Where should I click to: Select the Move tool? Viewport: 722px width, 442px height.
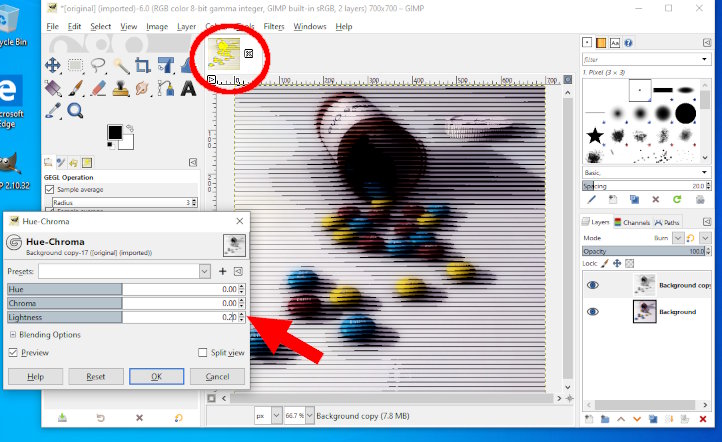[x=52, y=65]
